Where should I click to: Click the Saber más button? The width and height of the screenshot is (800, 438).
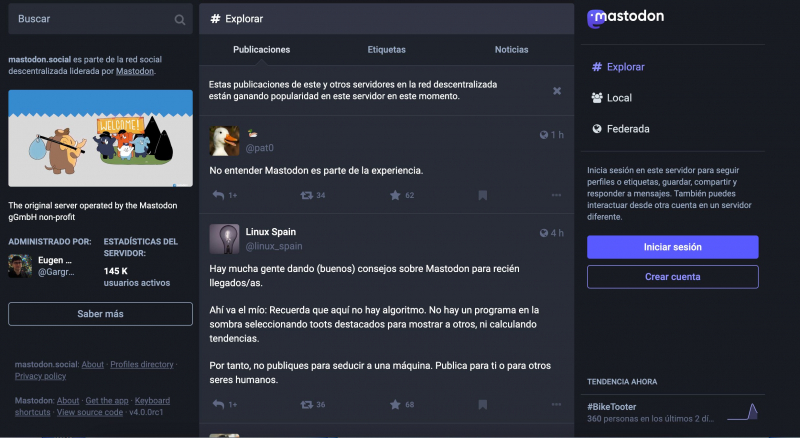100,314
